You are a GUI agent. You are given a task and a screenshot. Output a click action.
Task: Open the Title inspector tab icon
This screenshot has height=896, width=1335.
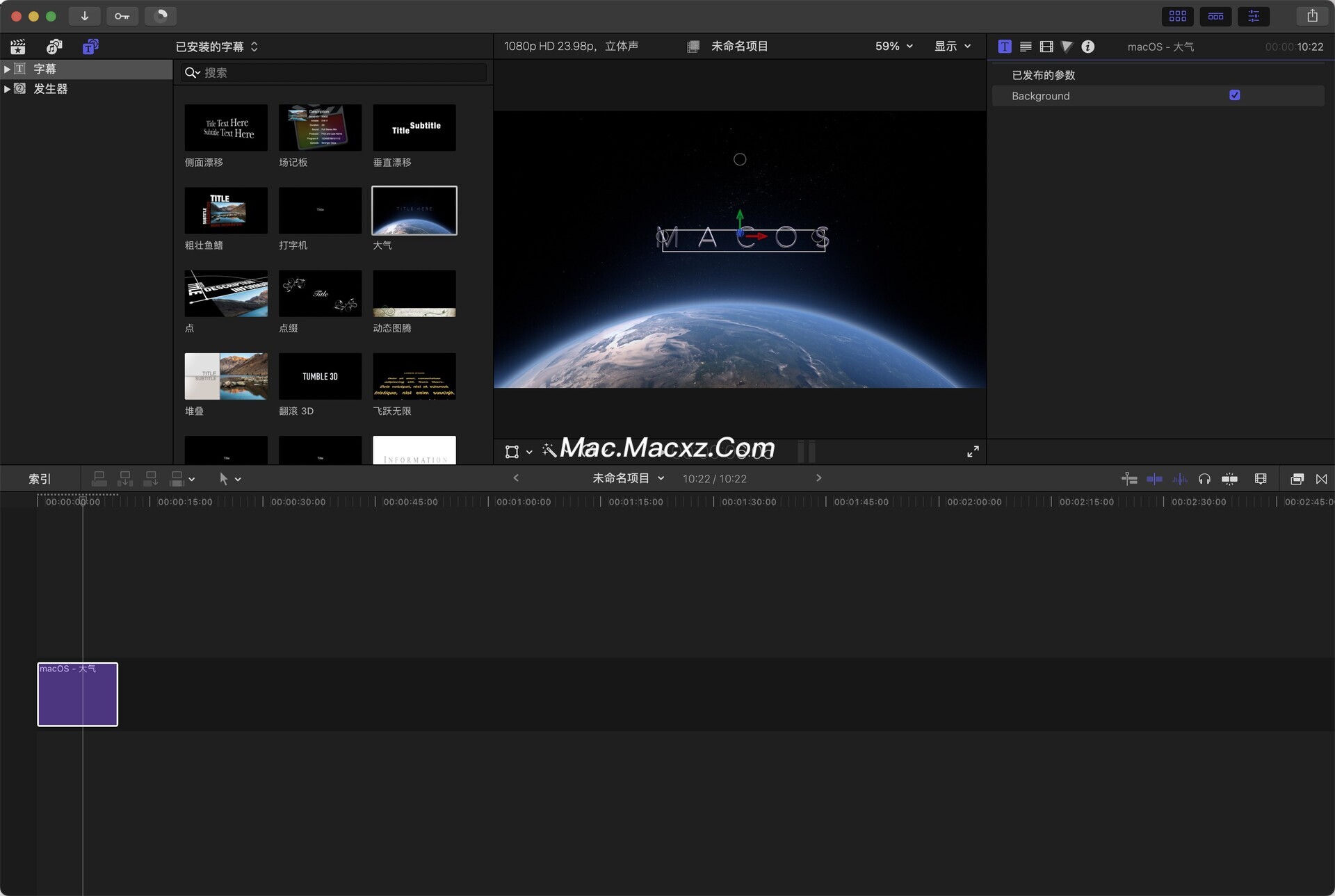[x=1005, y=47]
